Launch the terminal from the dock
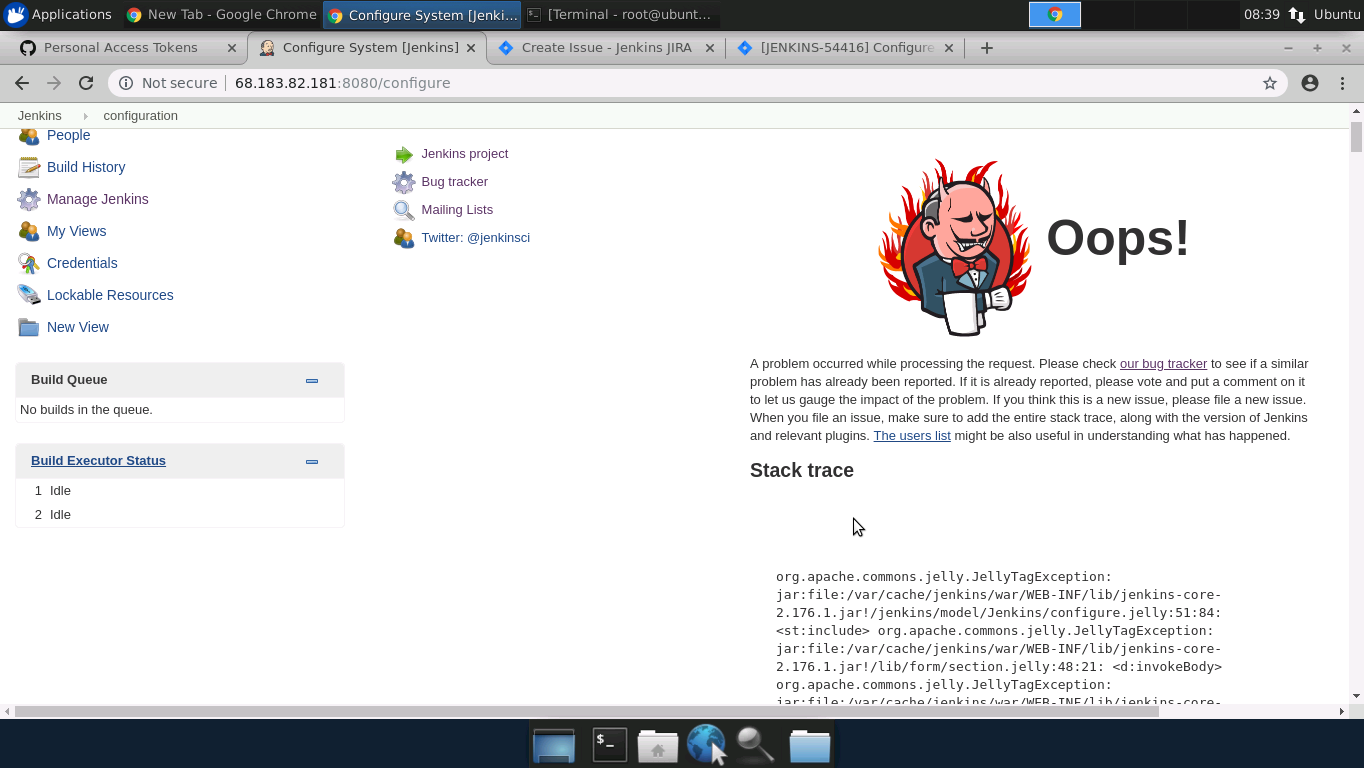The image size is (1364, 768). [x=609, y=745]
